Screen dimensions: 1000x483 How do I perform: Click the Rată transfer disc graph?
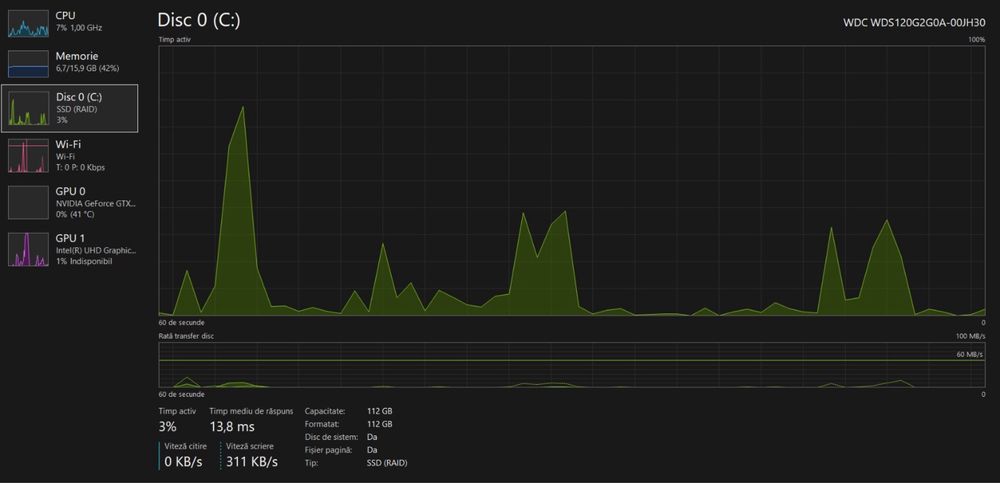click(572, 365)
